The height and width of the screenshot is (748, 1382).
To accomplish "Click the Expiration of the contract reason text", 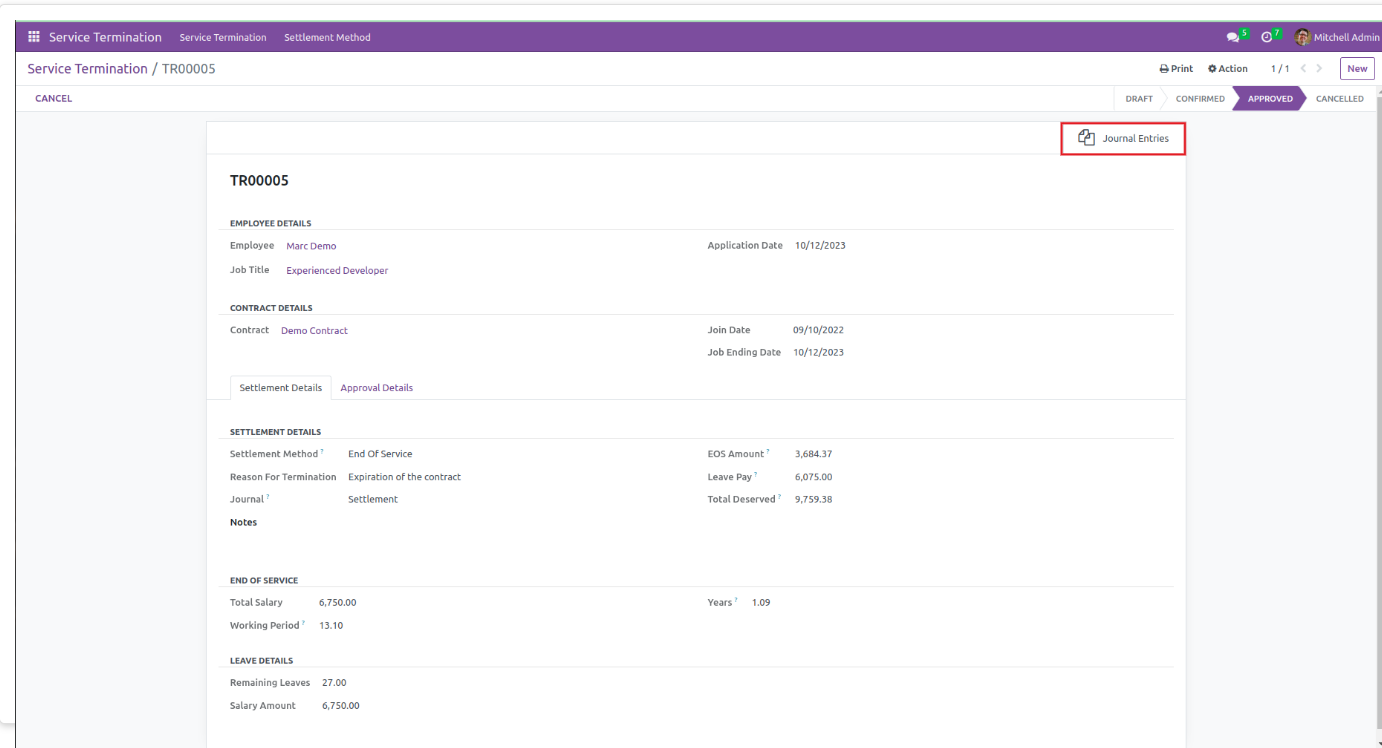I will [404, 477].
